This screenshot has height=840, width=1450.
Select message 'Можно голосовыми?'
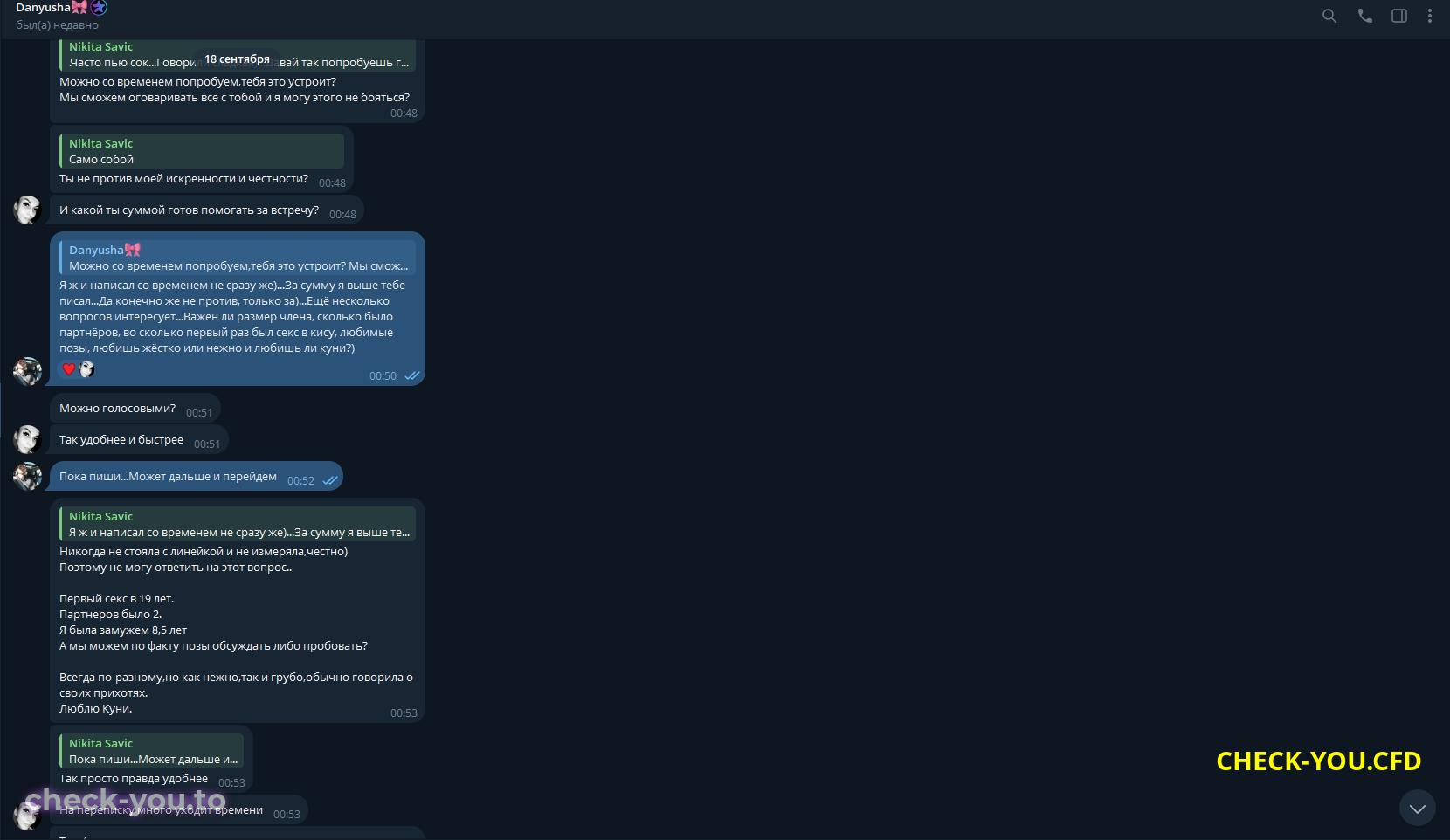[135, 409]
